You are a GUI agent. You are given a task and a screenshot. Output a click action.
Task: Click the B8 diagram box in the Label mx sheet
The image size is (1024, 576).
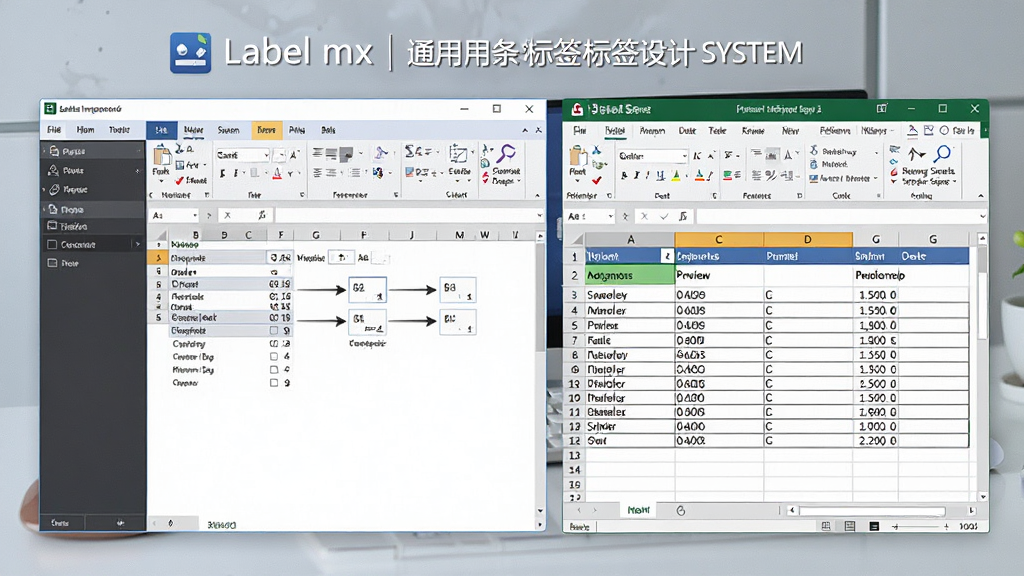(458, 289)
